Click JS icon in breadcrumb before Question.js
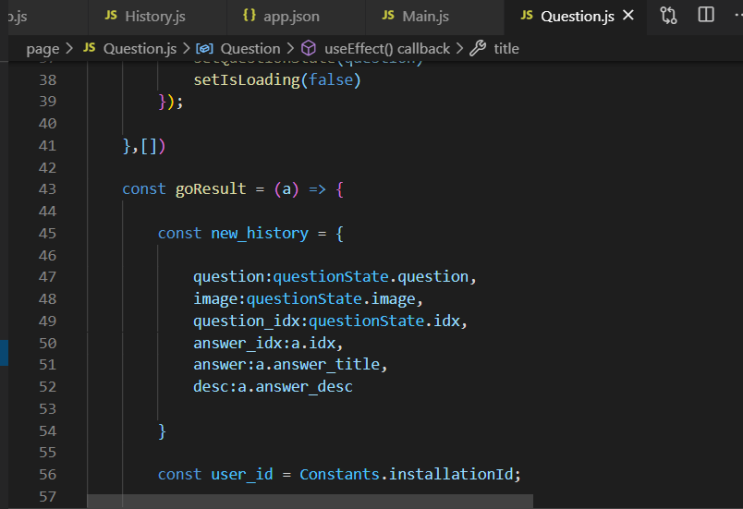Screen dimensions: 743x509 (x=89, y=48)
